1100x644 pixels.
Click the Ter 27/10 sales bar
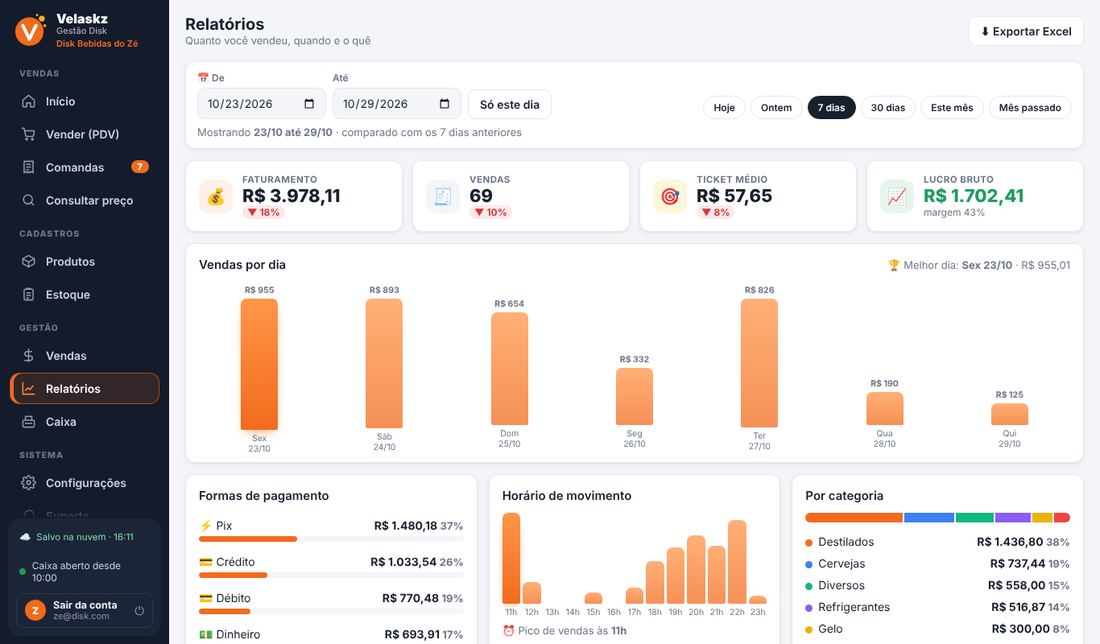point(759,363)
